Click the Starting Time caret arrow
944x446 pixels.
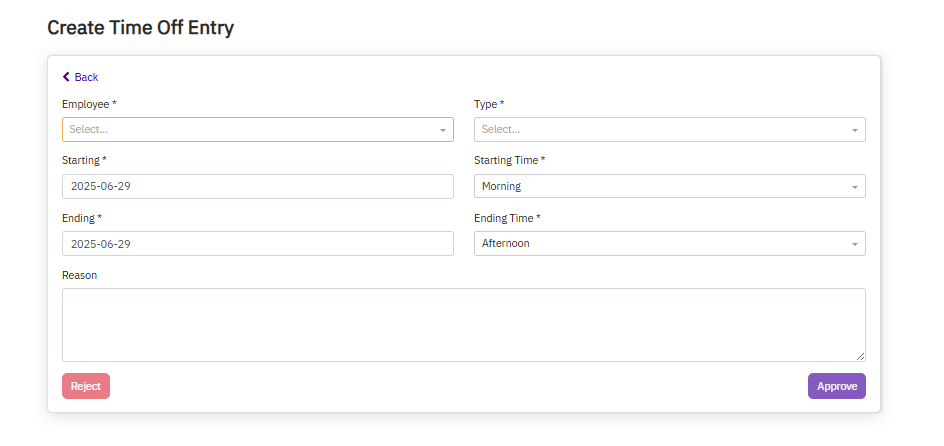click(855, 187)
